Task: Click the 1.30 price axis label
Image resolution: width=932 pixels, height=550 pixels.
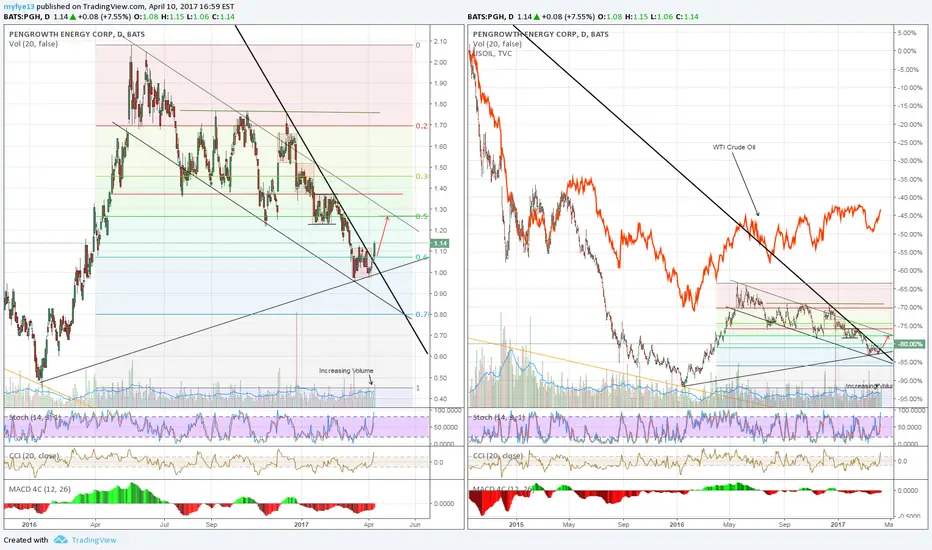Action: tap(440, 210)
